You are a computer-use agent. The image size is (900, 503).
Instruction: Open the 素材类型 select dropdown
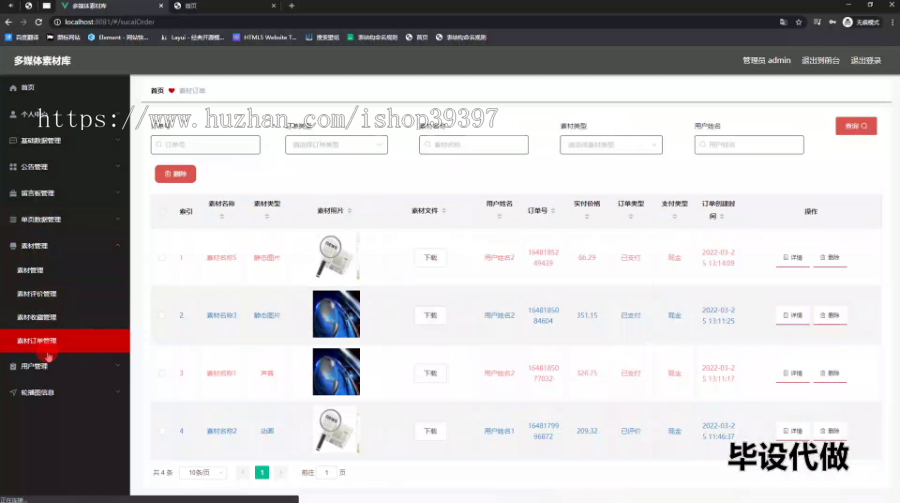[x=611, y=145]
